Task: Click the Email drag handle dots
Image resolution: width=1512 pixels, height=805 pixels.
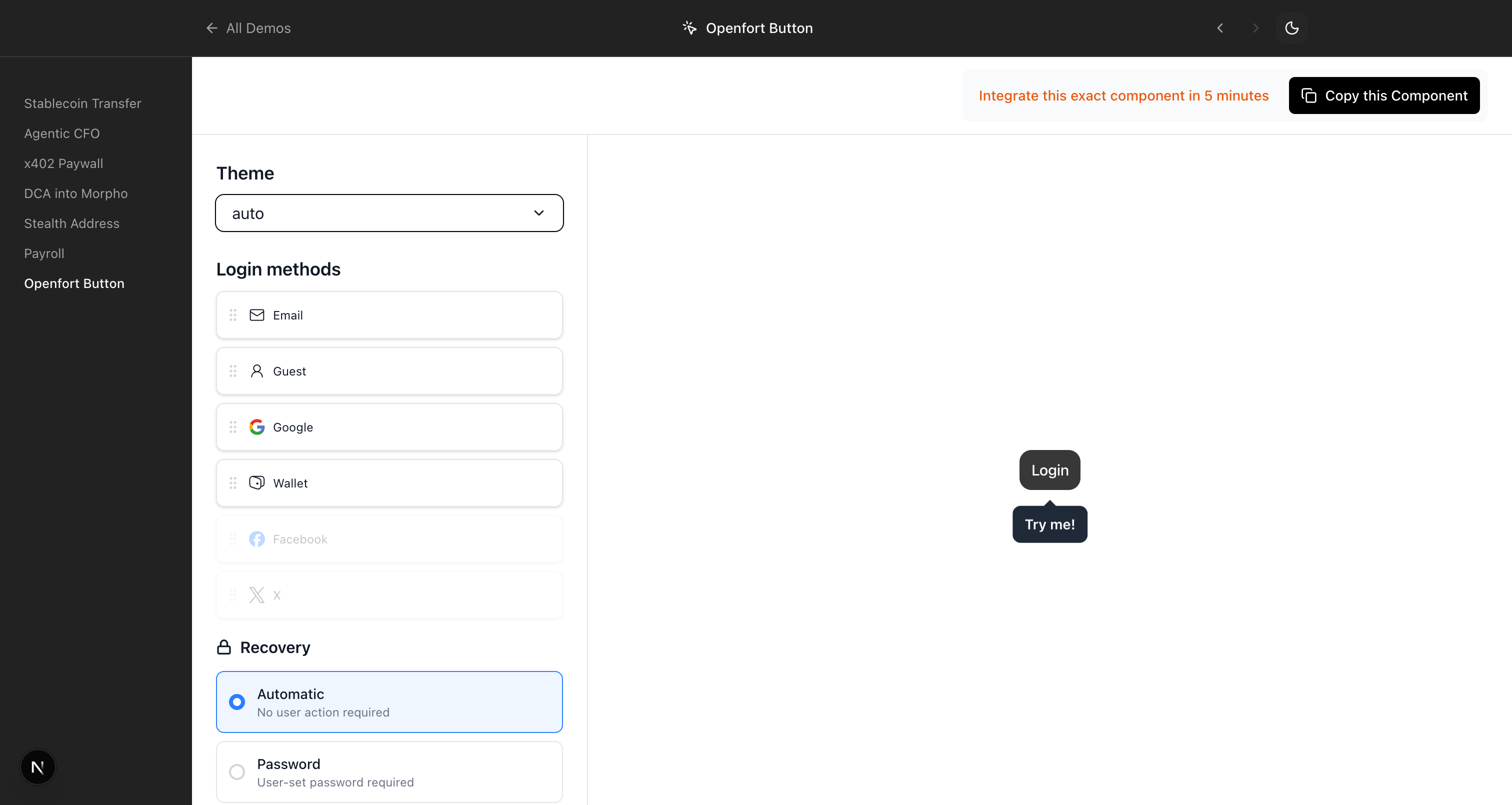Action: 233,315
